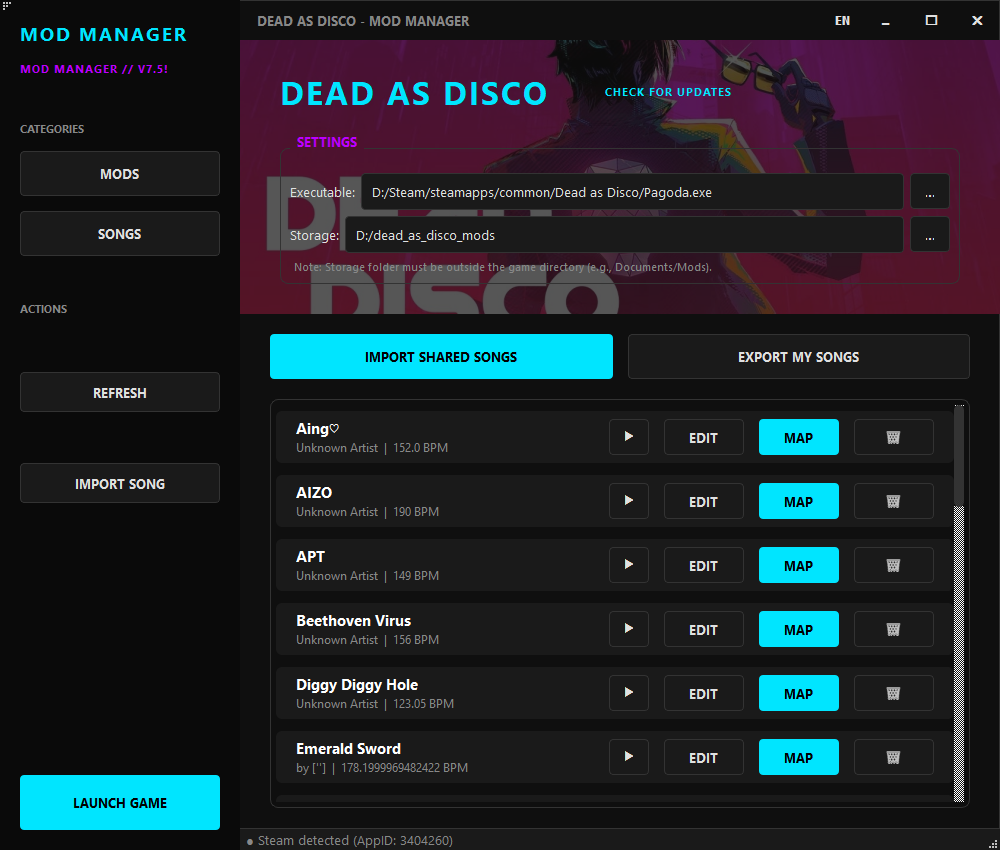
Task: Delete the Aing♡ song with trash icon
Action: coord(893,437)
